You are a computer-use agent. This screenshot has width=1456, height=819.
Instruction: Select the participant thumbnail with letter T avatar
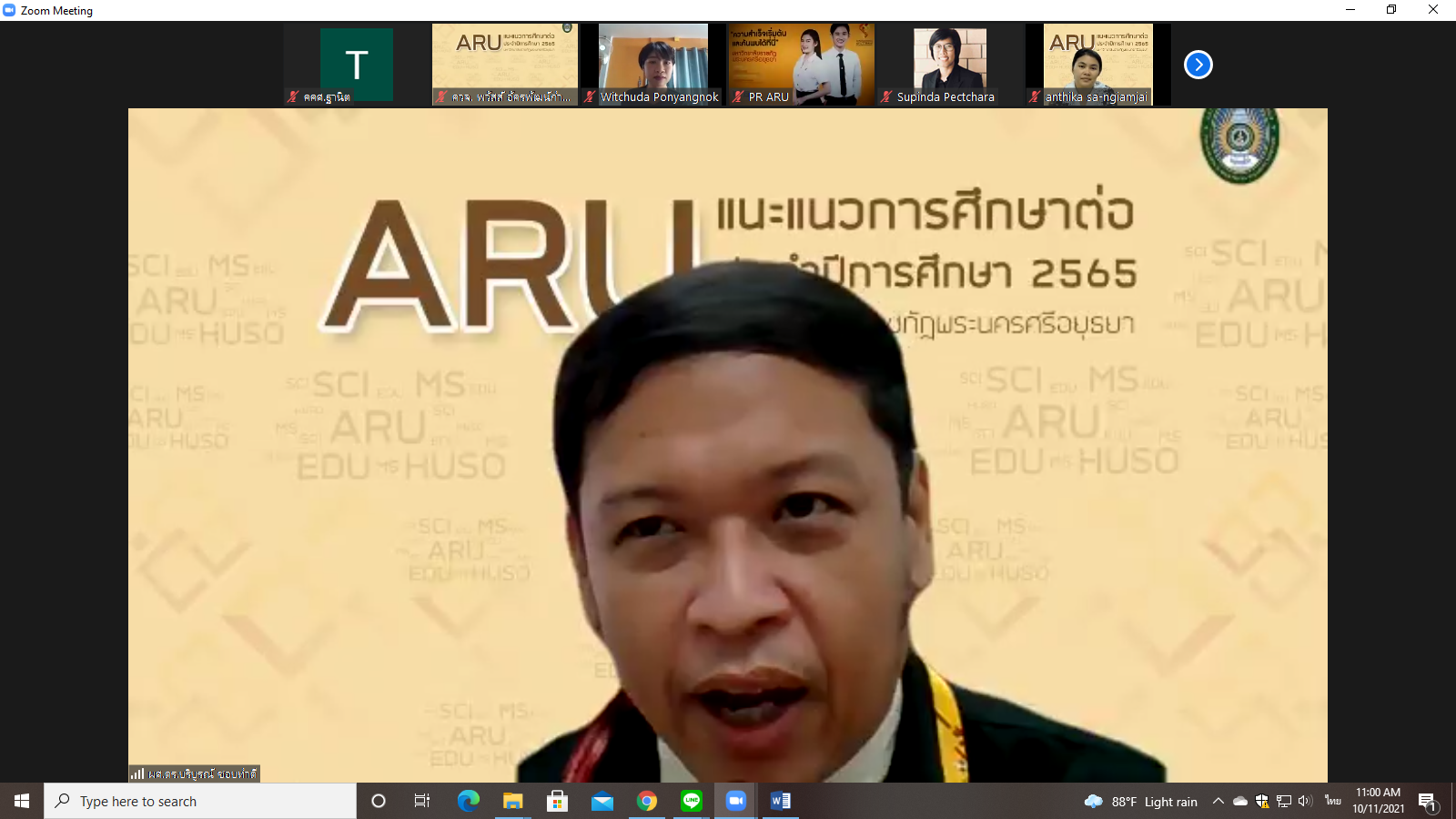coord(356,65)
